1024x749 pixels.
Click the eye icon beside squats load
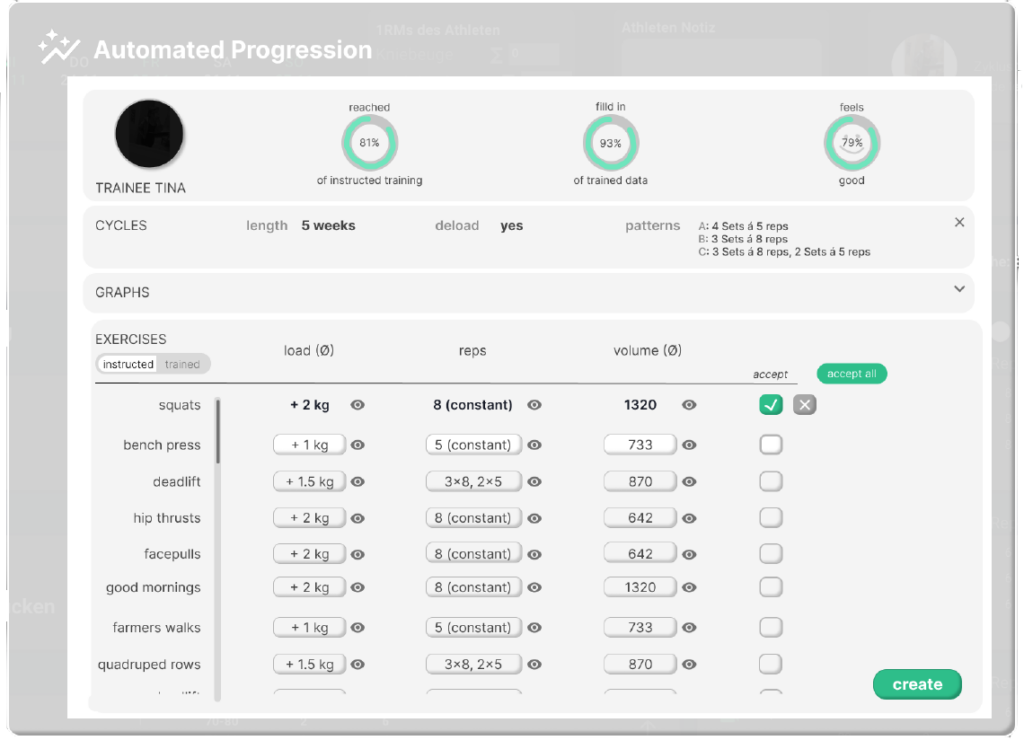358,405
